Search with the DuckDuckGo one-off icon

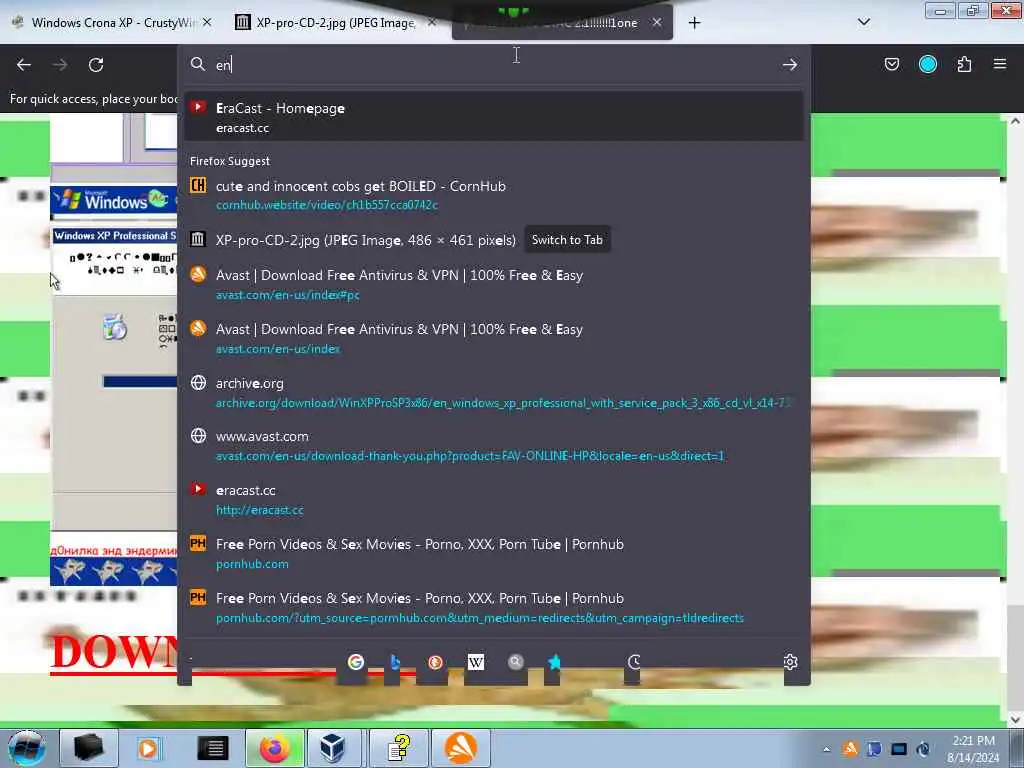point(435,662)
